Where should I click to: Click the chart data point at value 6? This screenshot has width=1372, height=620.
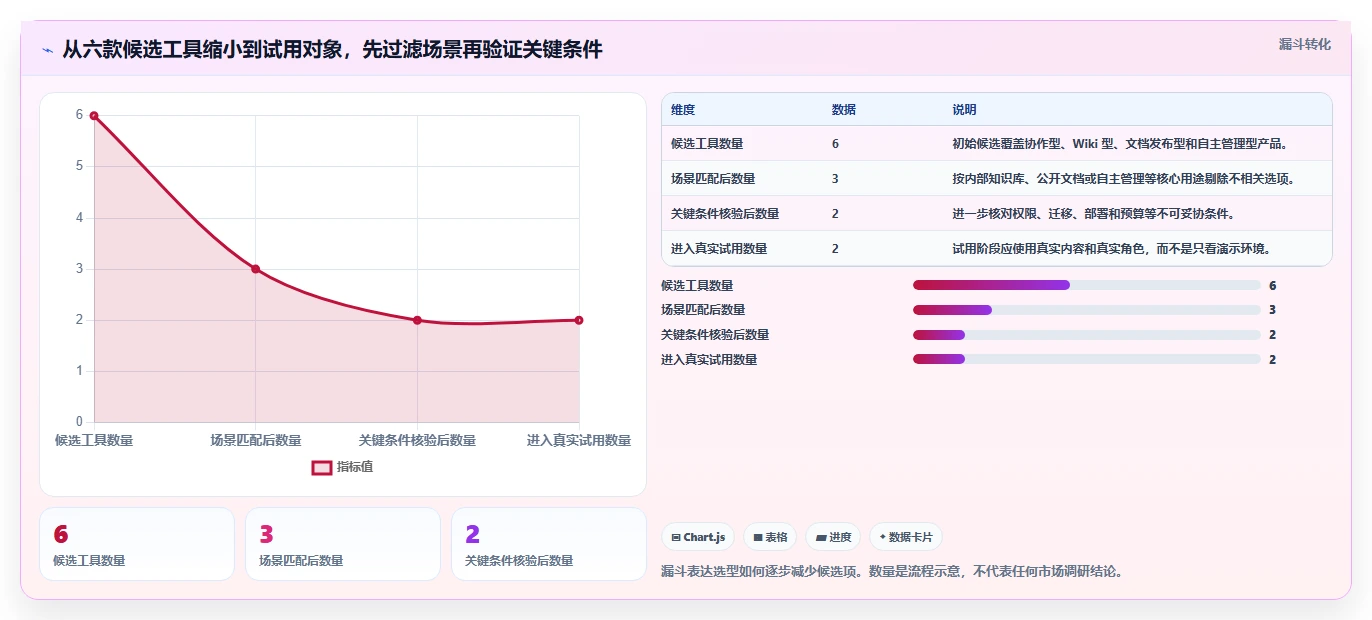pyautogui.click(x=94, y=116)
